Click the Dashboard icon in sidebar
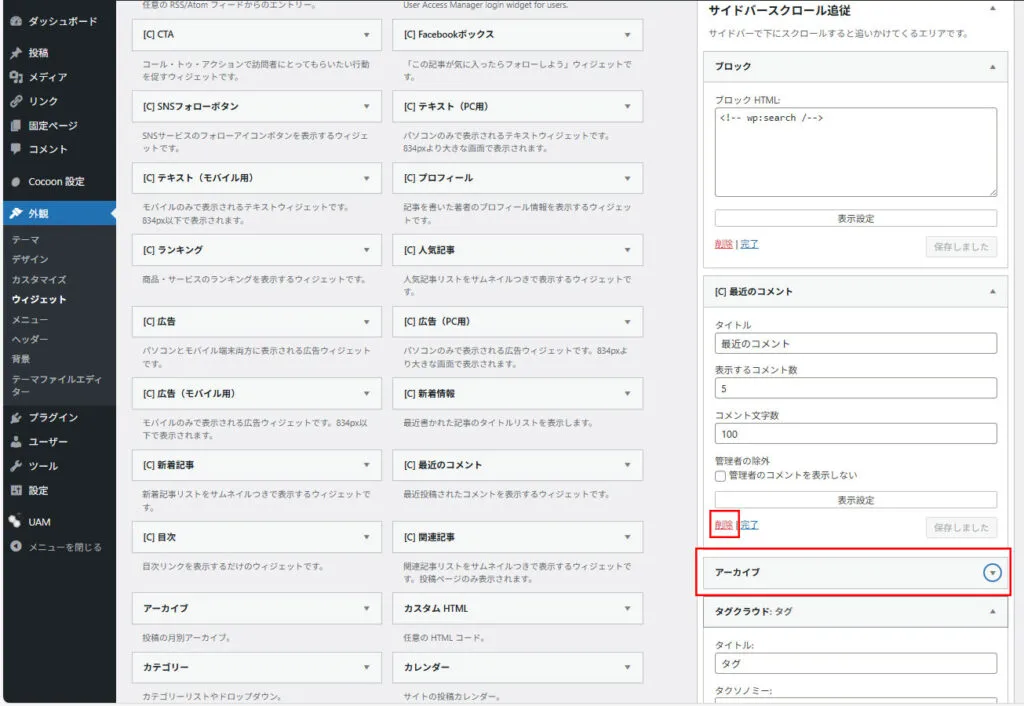 point(16,20)
